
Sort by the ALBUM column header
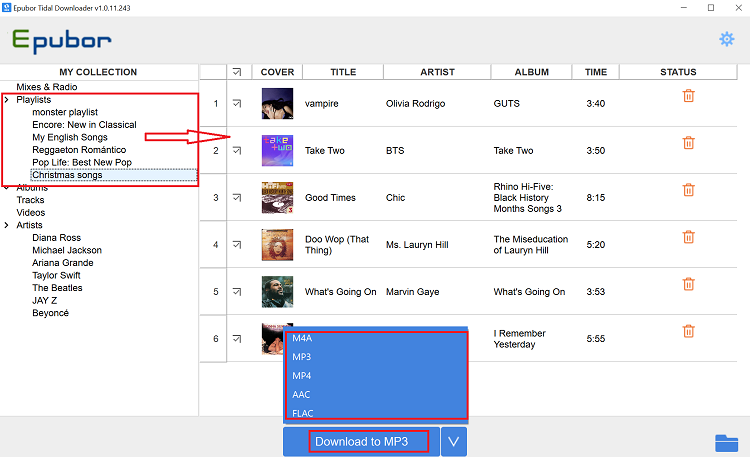pyautogui.click(x=531, y=72)
